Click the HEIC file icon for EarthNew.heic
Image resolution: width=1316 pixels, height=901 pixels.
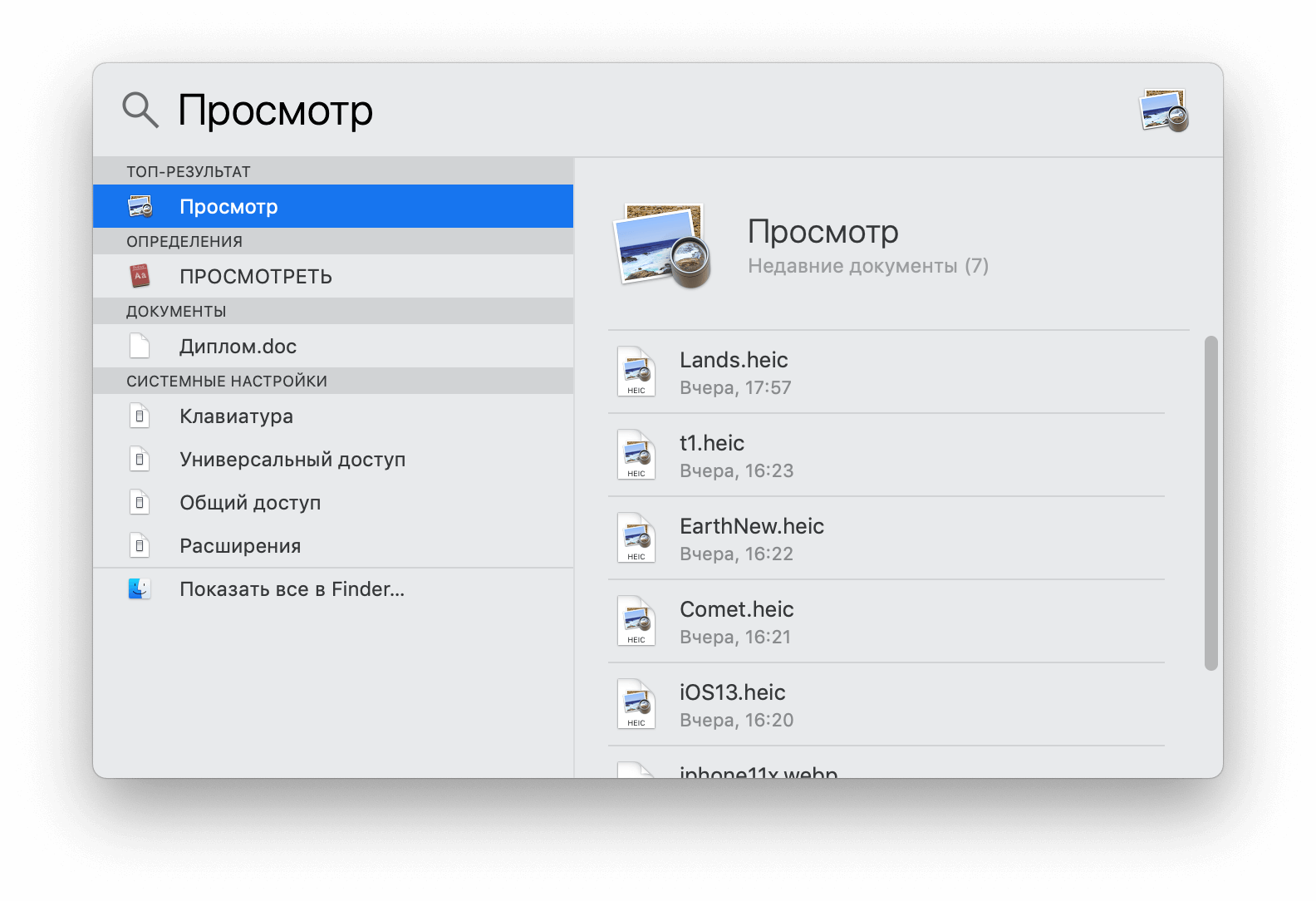coord(636,538)
